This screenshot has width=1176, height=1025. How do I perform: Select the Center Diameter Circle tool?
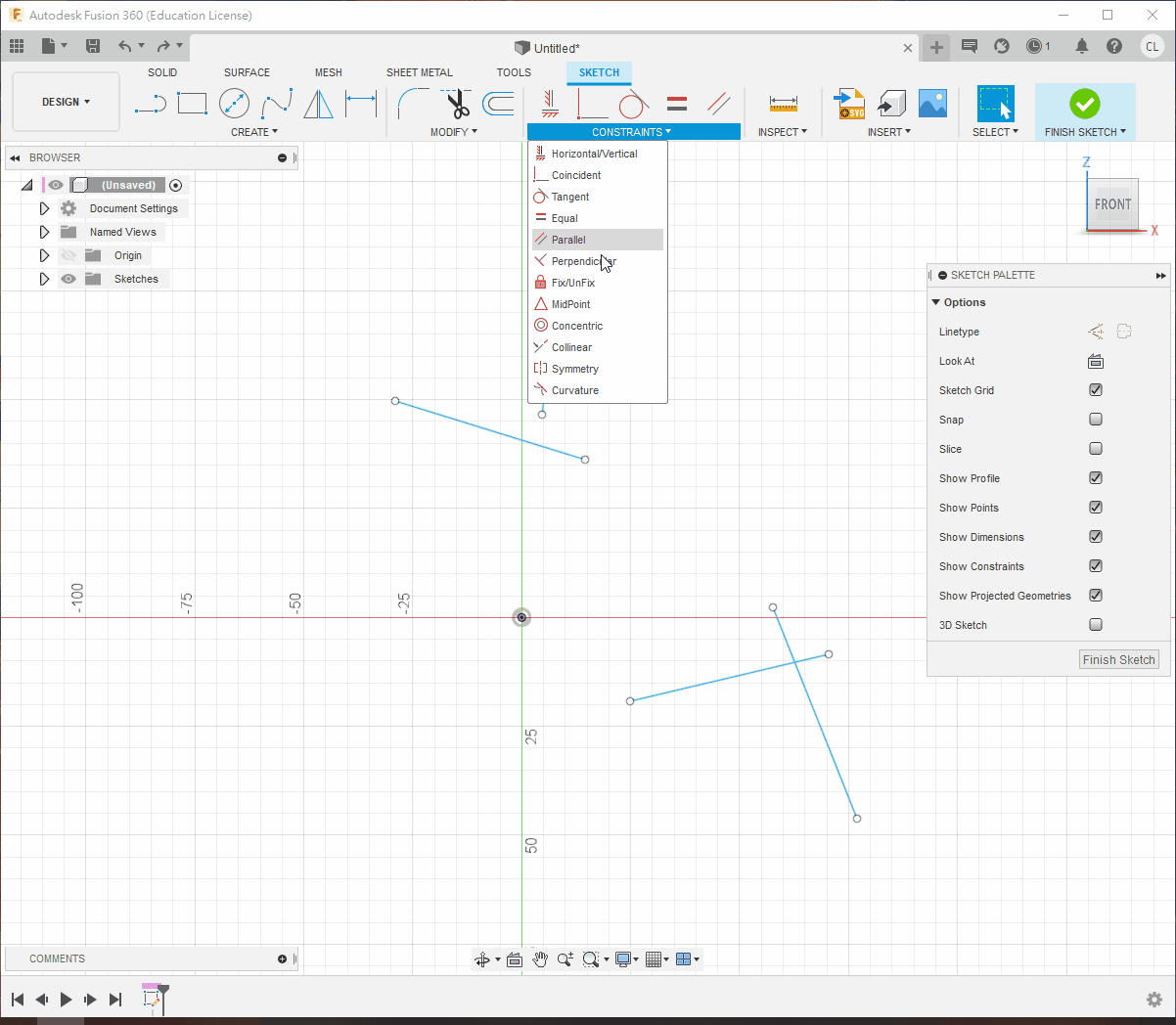234,104
